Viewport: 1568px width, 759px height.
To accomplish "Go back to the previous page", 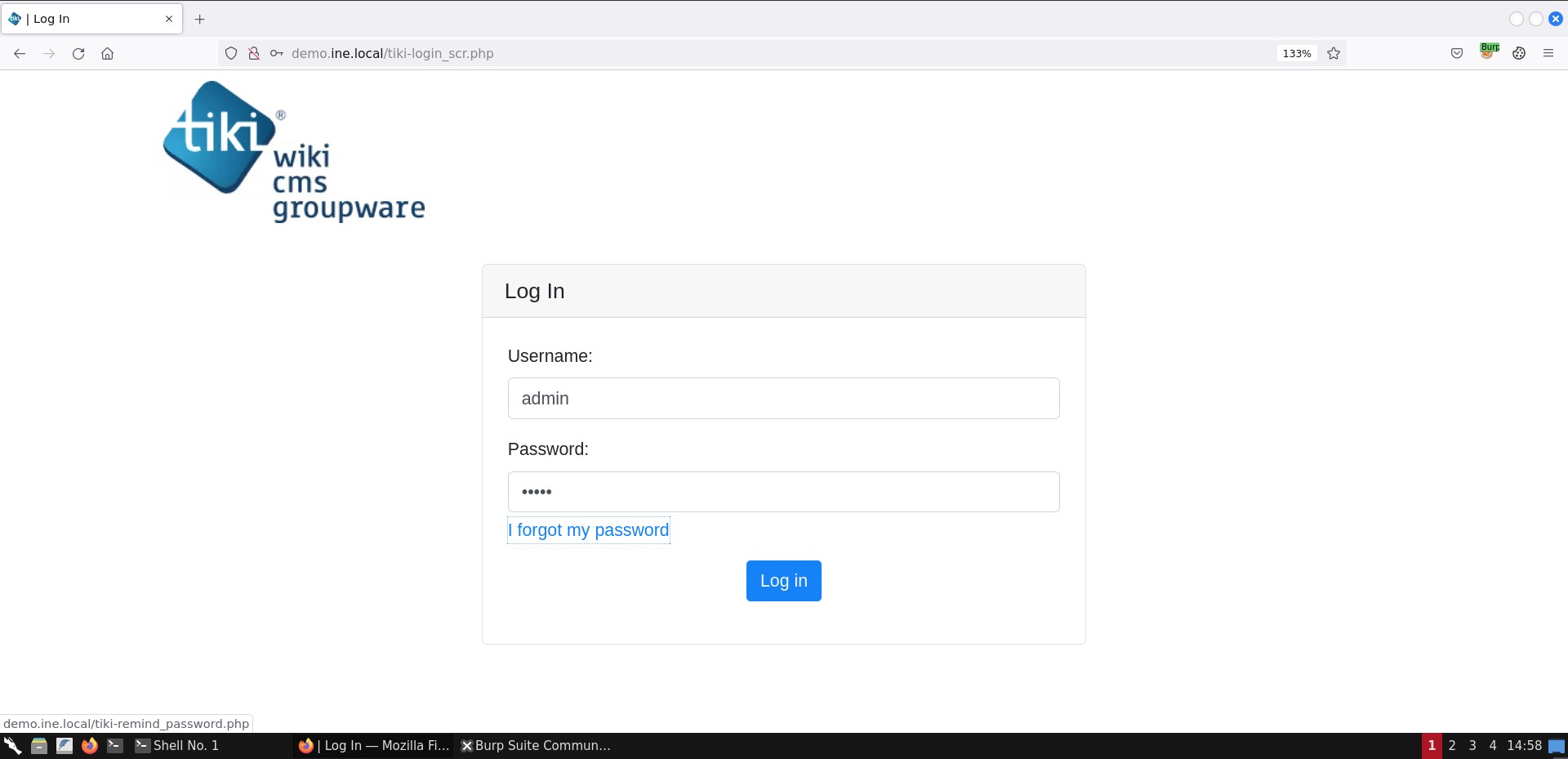I will click(20, 54).
